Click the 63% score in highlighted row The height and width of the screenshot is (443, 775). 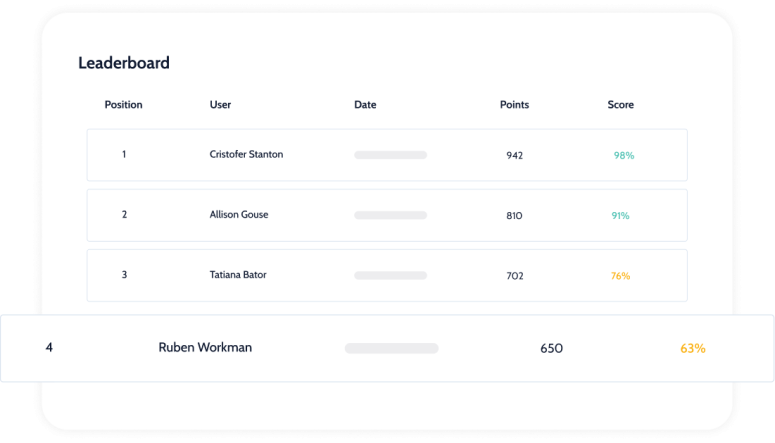tap(692, 349)
